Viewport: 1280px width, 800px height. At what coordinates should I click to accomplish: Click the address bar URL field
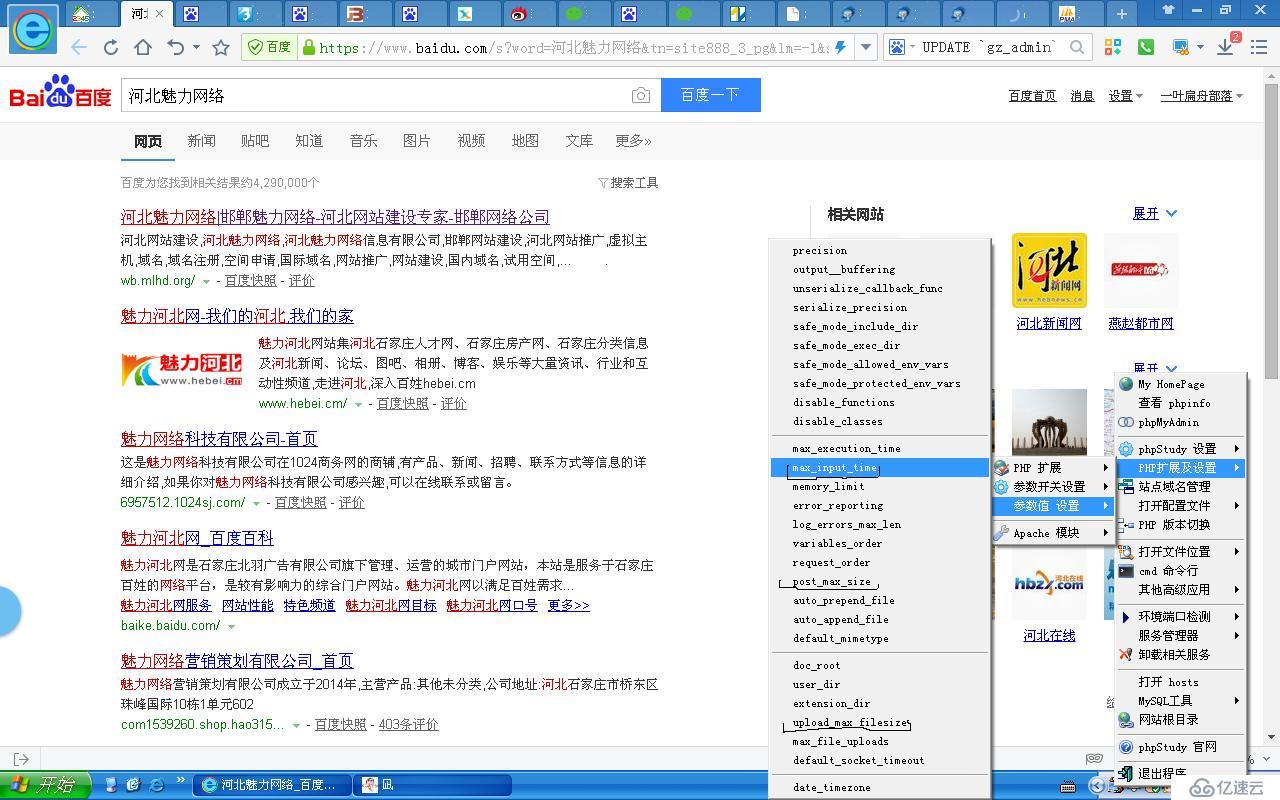coord(573,47)
